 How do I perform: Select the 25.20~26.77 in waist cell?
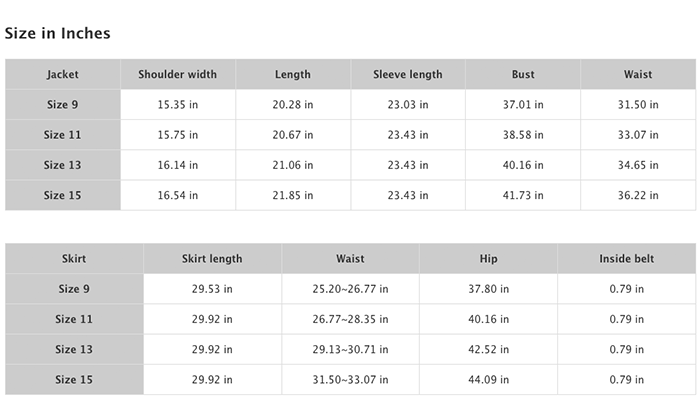pos(350,289)
